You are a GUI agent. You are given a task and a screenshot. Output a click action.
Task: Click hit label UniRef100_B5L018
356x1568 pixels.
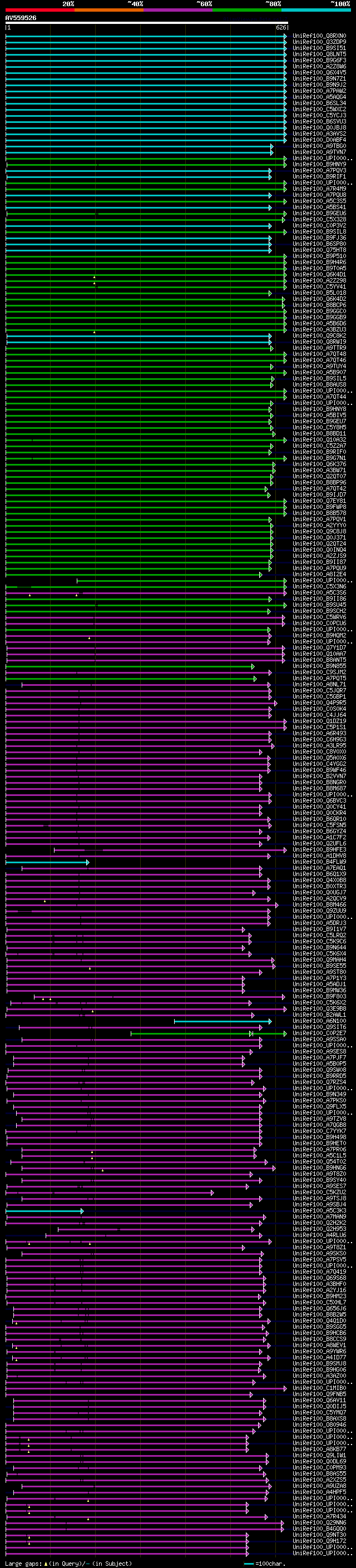(319, 293)
